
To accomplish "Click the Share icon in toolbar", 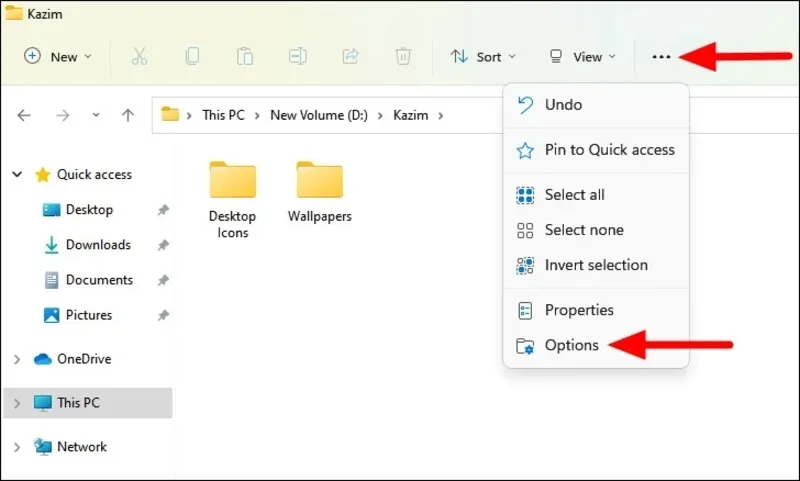I will (x=351, y=56).
